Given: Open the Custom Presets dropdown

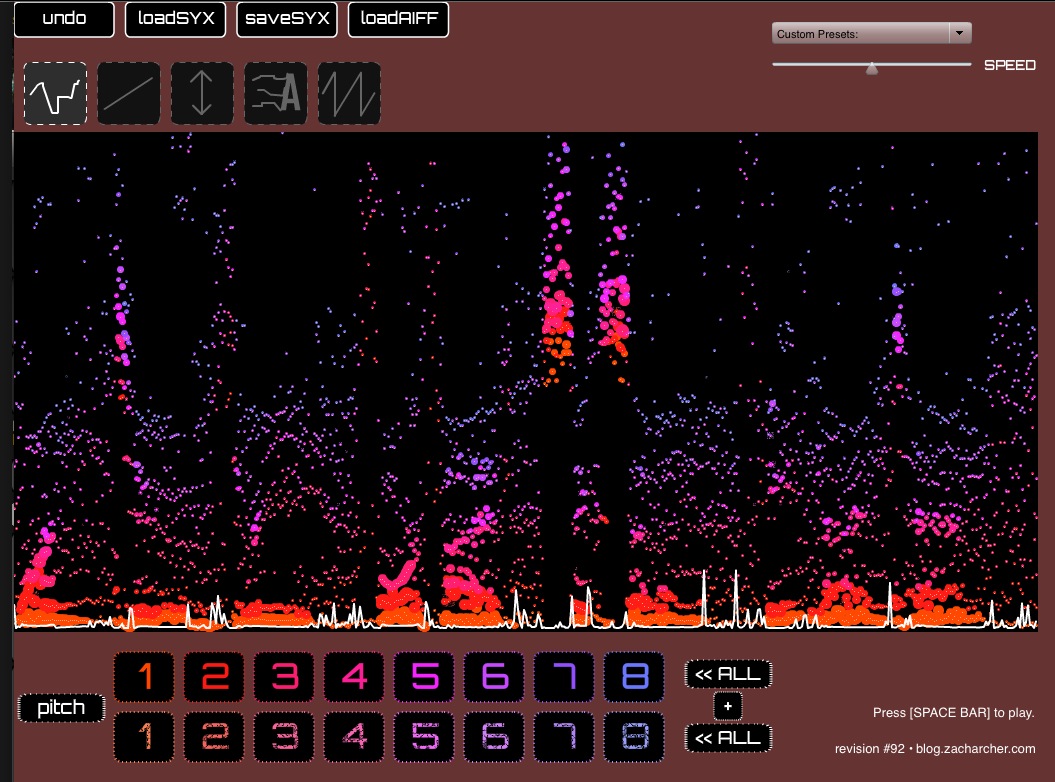Looking at the screenshot, I should (x=871, y=33).
